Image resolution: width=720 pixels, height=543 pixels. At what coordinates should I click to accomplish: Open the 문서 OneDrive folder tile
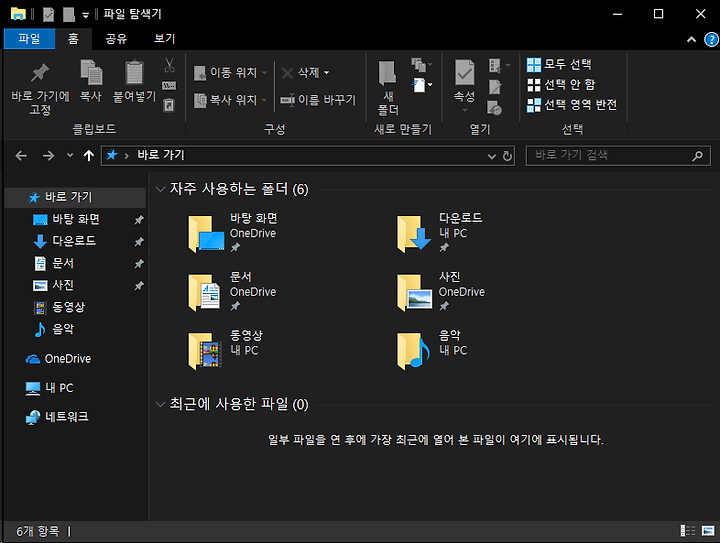pos(233,291)
